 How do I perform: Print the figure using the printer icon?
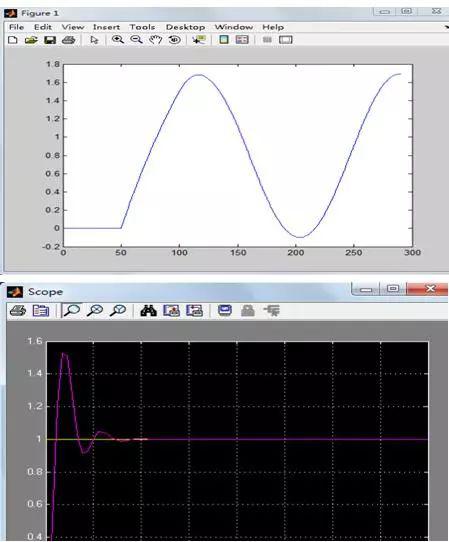pyautogui.click(x=68, y=40)
